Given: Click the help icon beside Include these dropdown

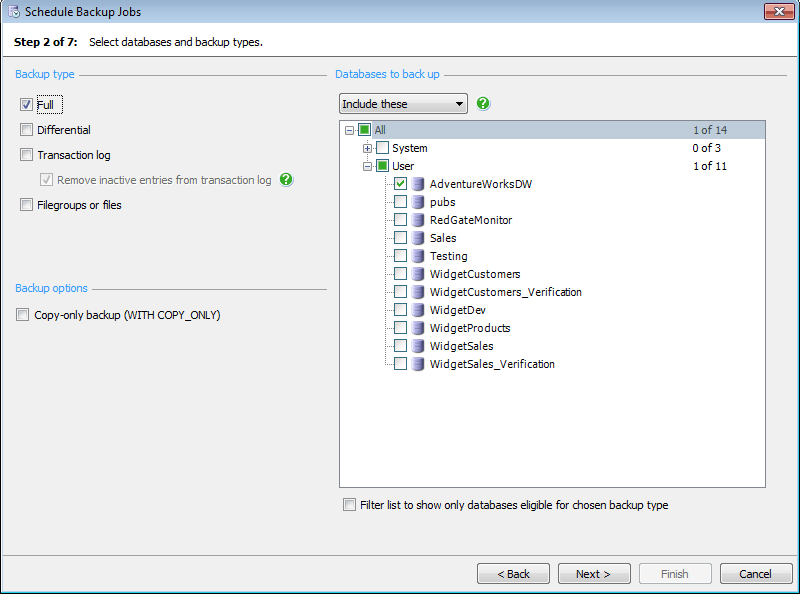Looking at the screenshot, I should (483, 103).
